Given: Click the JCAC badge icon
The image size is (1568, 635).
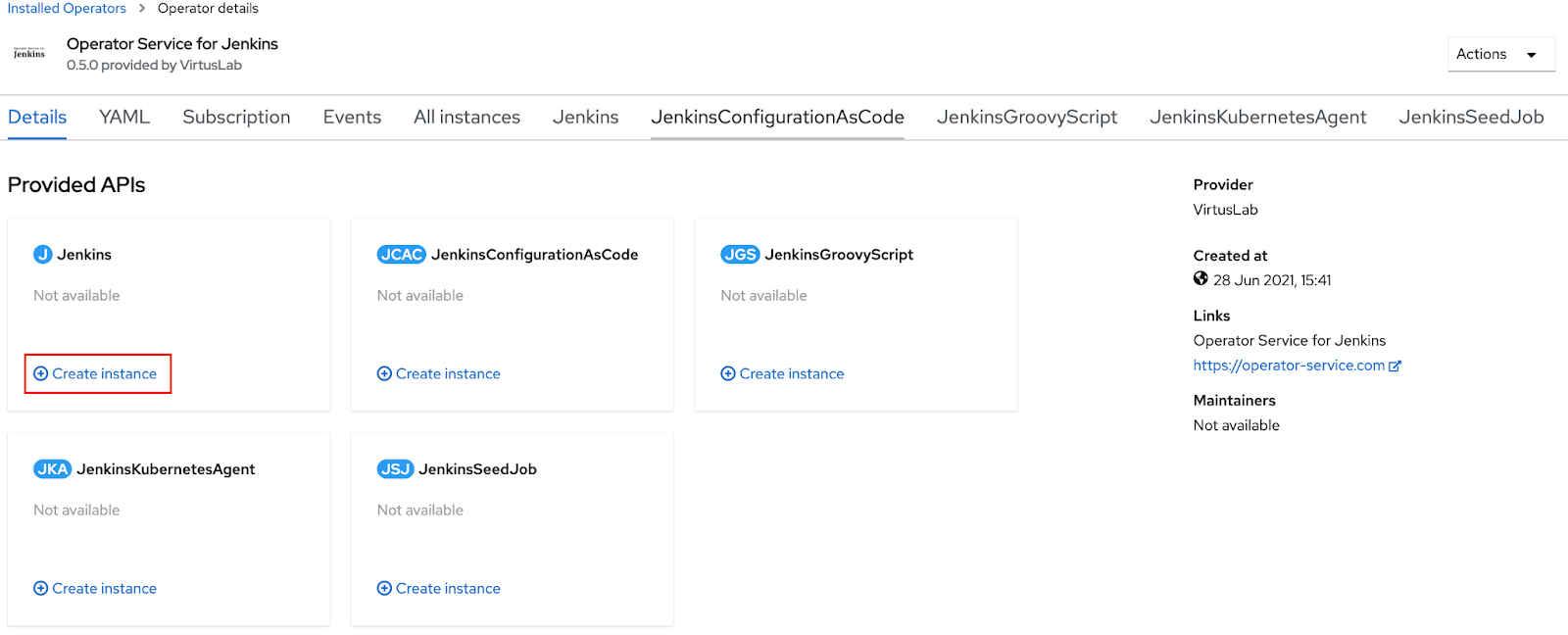Looking at the screenshot, I should point(402,255).
